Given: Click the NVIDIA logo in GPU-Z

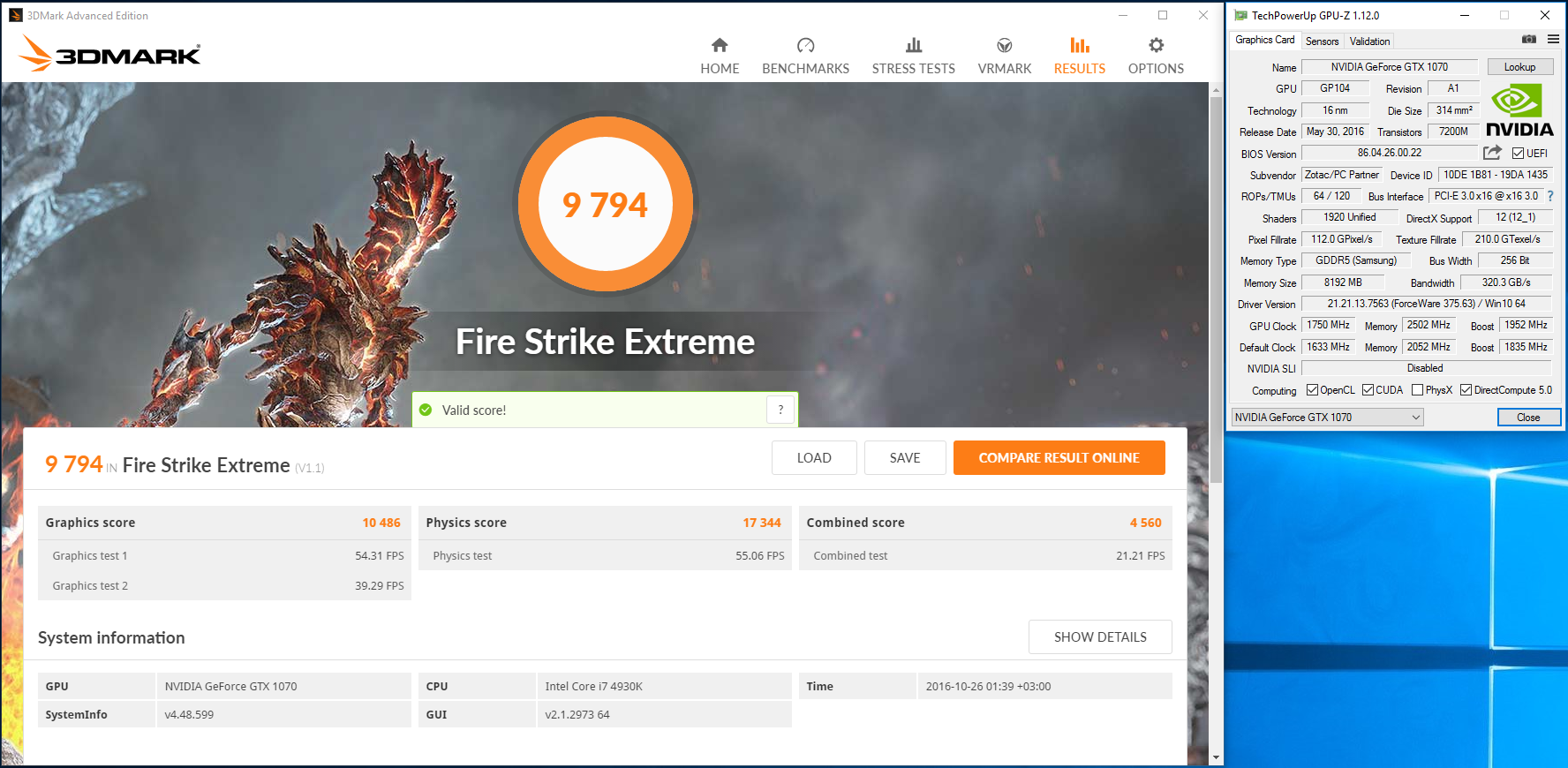Looking at the screenshot, I should (1519, 110).
